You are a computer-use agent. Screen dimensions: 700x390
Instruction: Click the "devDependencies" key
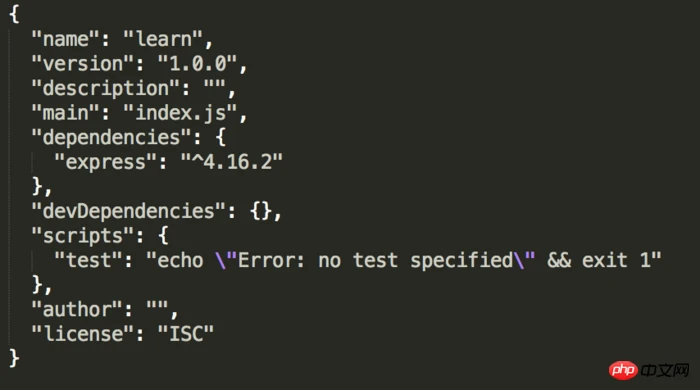129,211
